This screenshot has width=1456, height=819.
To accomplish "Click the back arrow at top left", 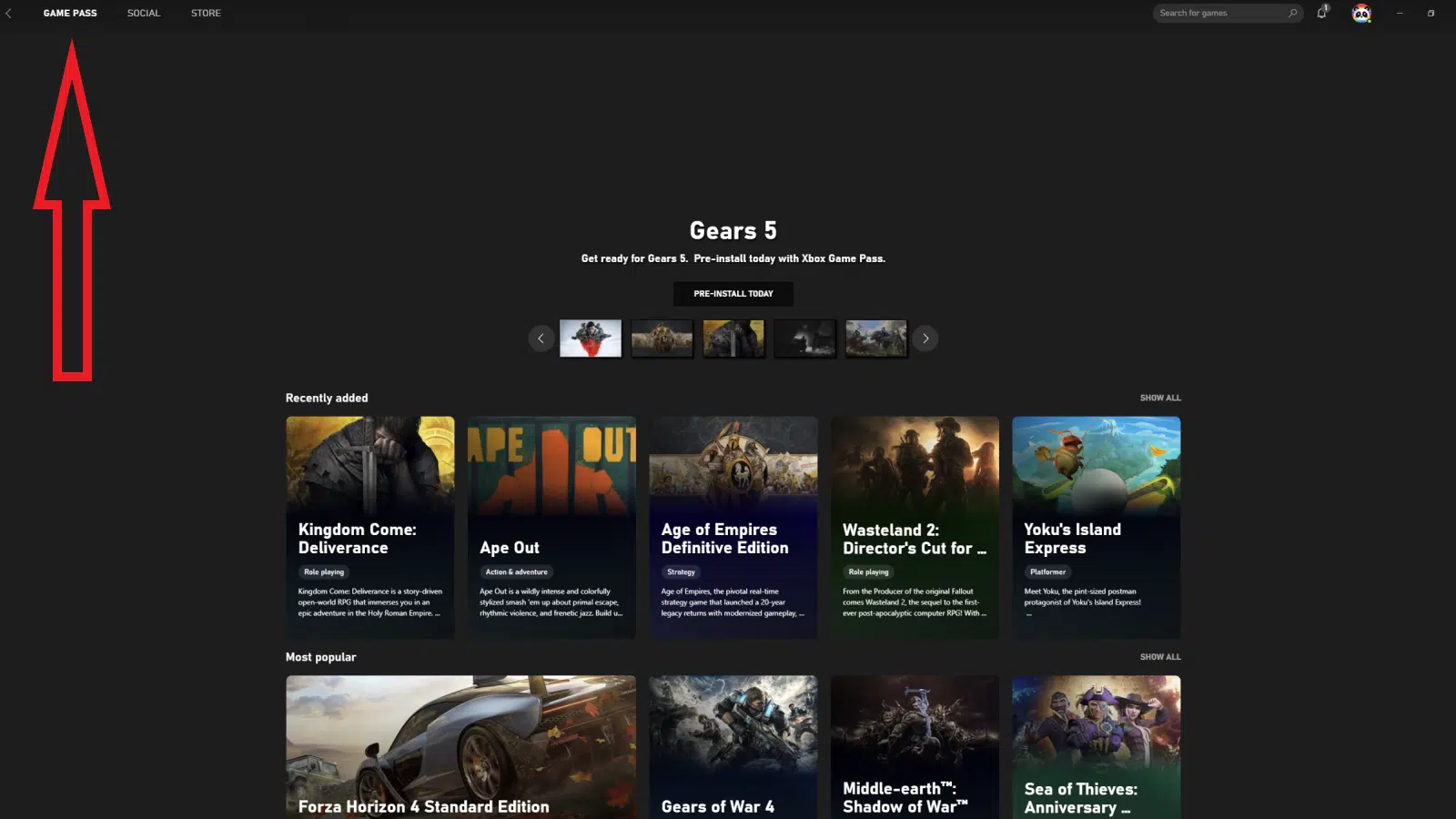I will click(10, 13).
